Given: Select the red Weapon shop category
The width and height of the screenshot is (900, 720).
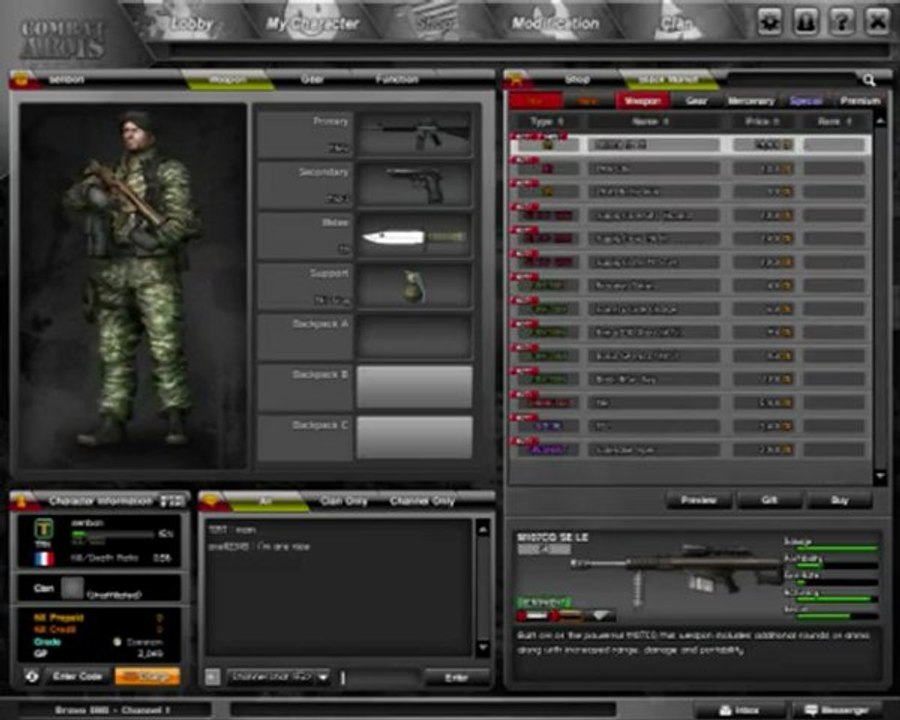Looking at the screenshot, I should (642, 101).
